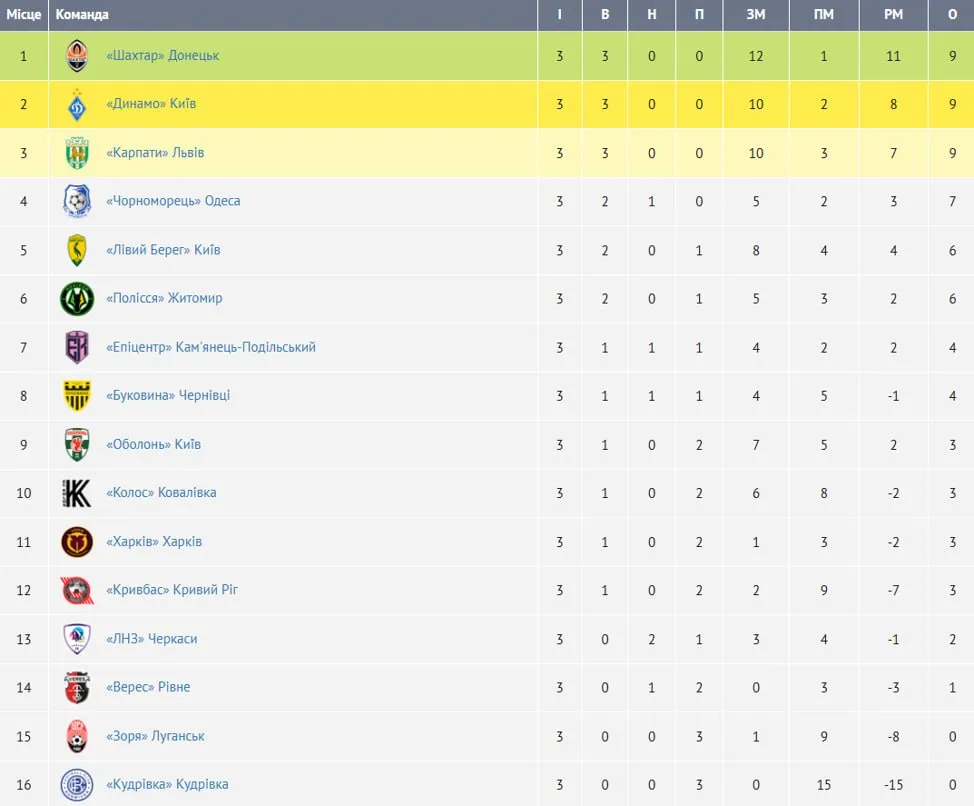
Task: Select the Polissya Zhytomyr wolf logo
Action: (x=77, y=299)
